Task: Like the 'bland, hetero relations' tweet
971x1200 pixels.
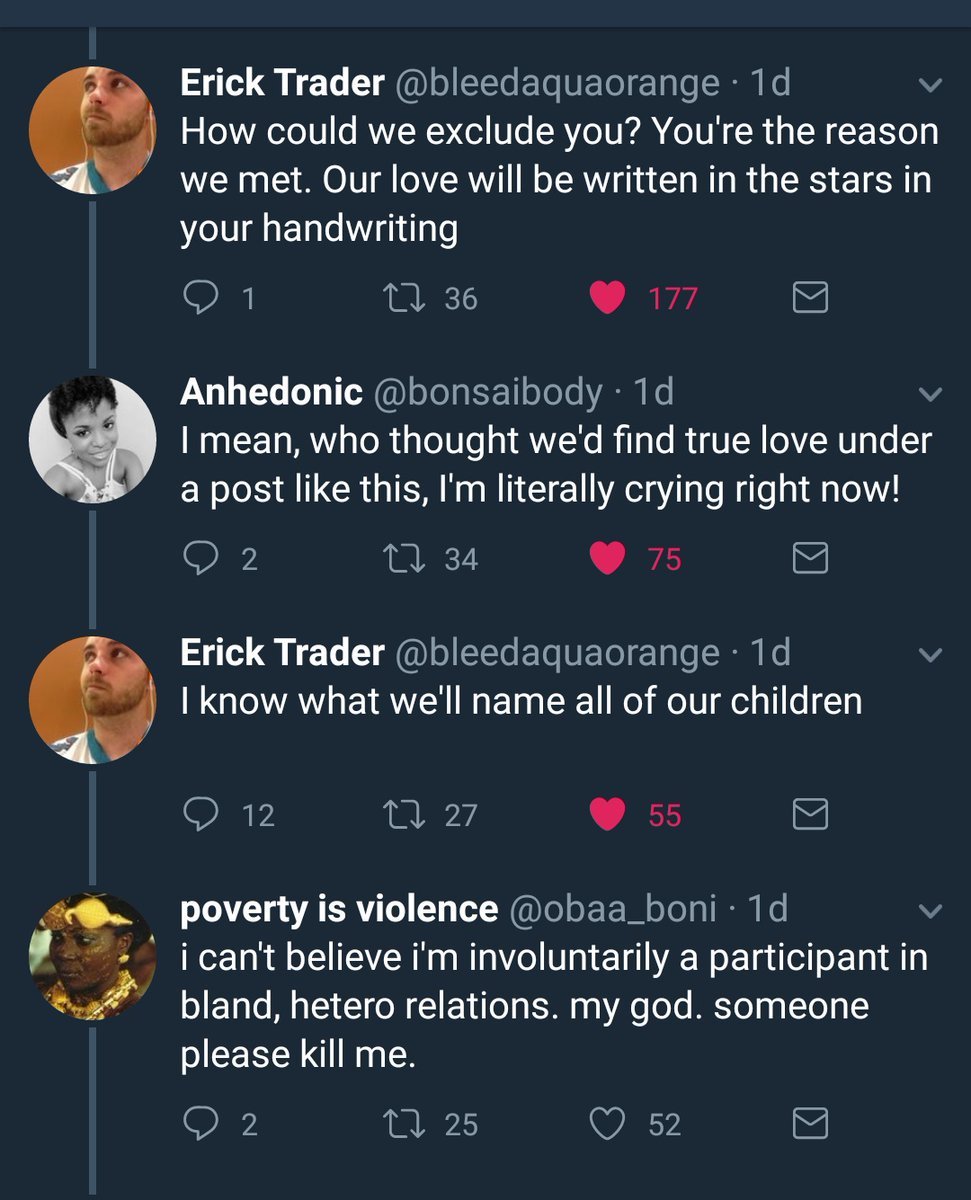Action: pos(607,1125)
